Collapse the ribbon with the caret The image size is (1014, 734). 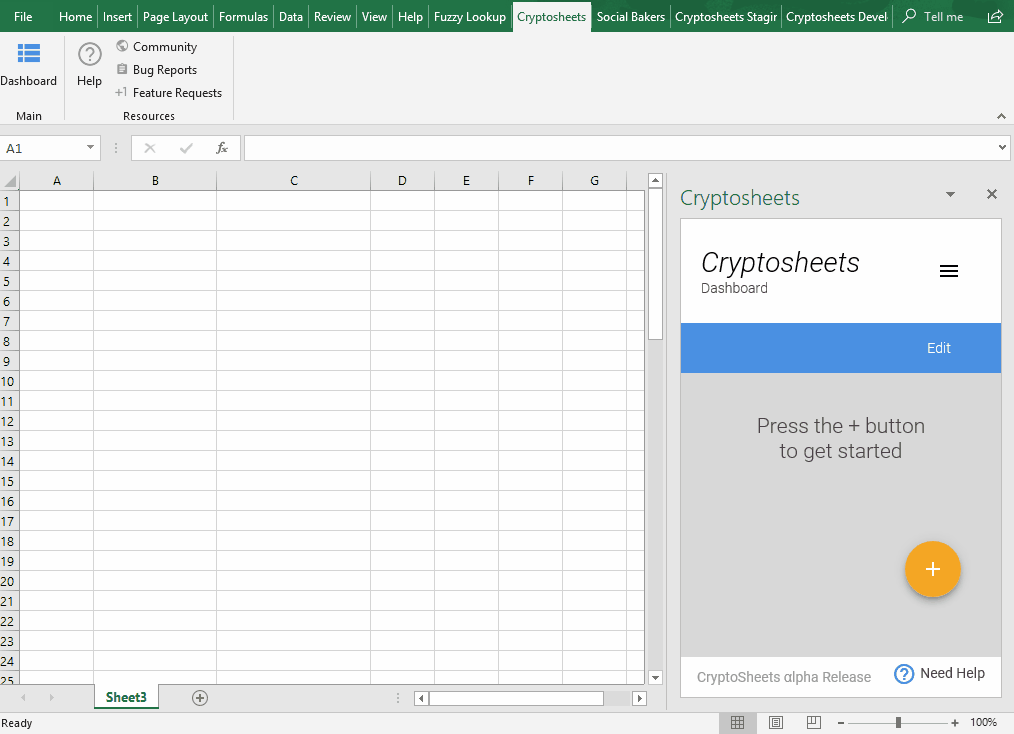point(1001,116)
